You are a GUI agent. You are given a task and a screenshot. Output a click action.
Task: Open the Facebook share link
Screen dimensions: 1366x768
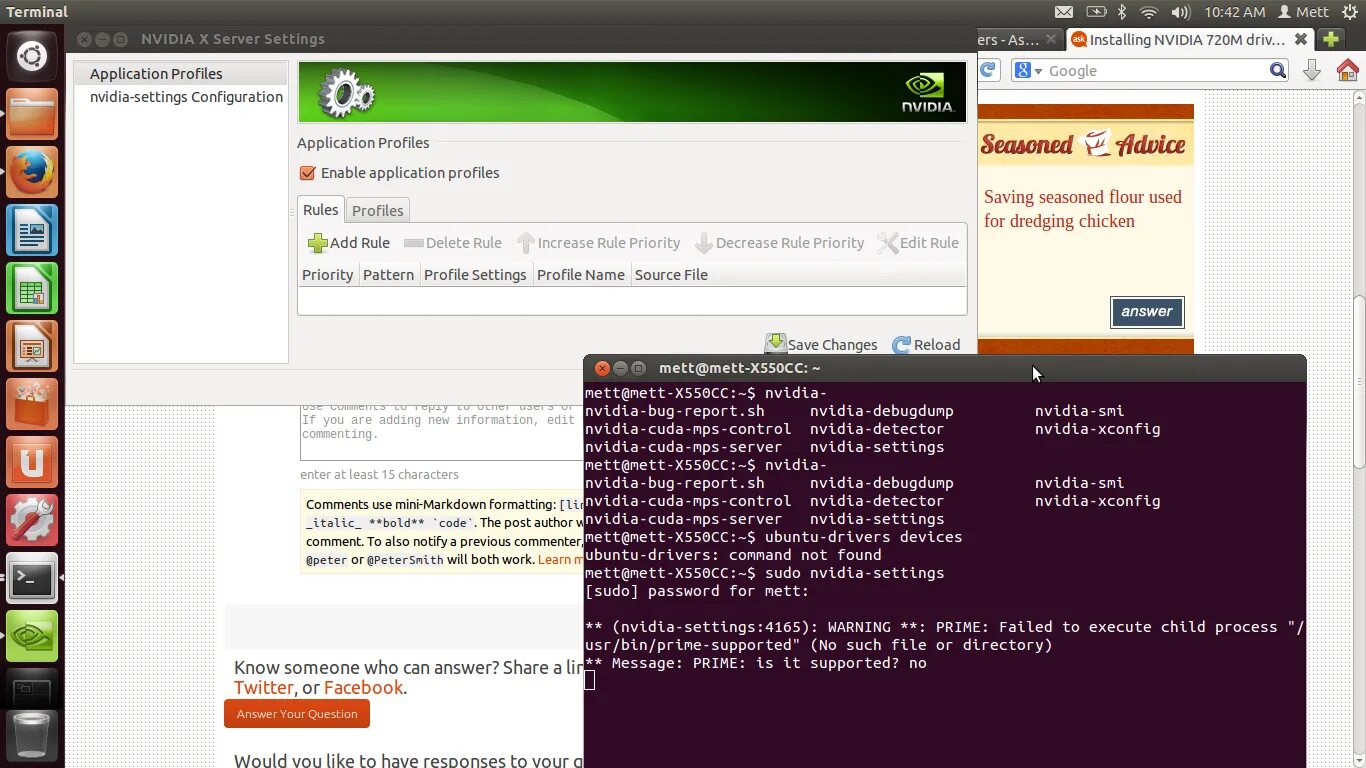point(363,688)
